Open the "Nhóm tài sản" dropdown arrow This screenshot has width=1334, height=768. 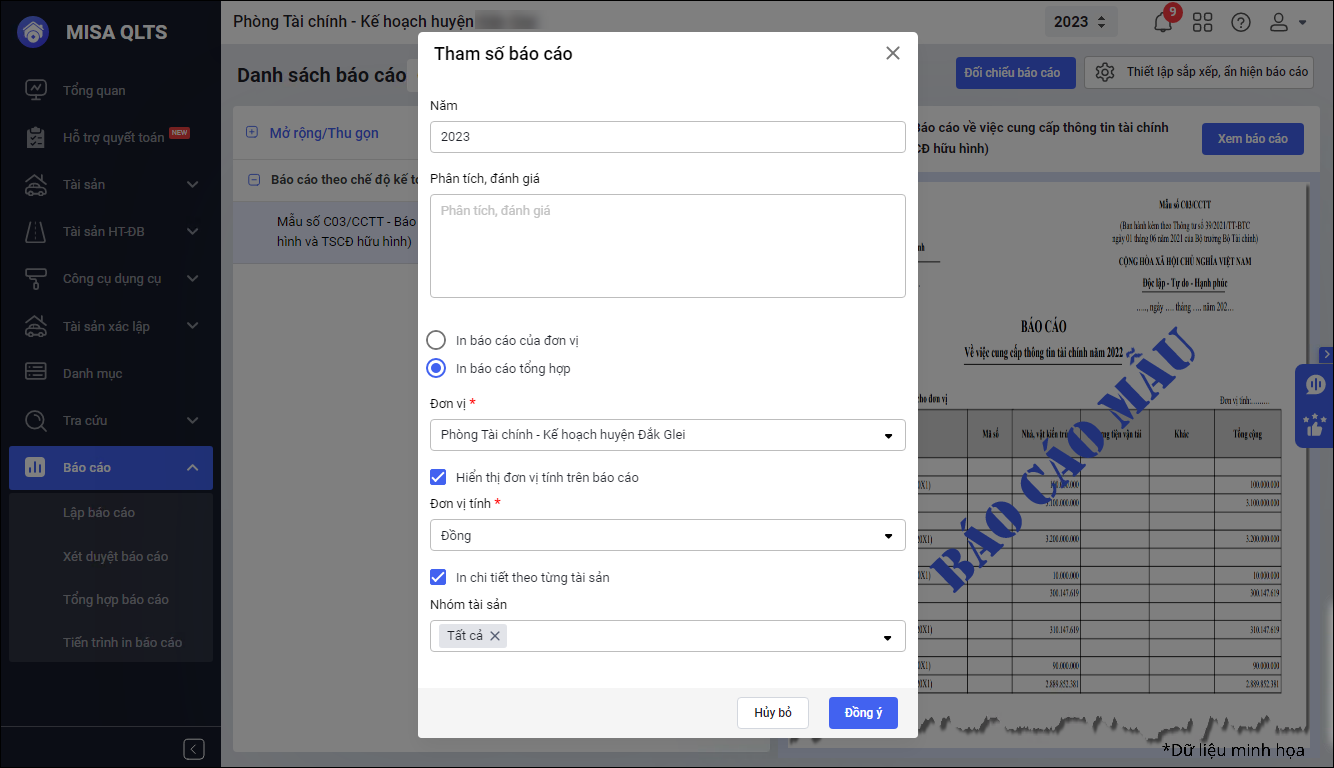pos(888,637)
